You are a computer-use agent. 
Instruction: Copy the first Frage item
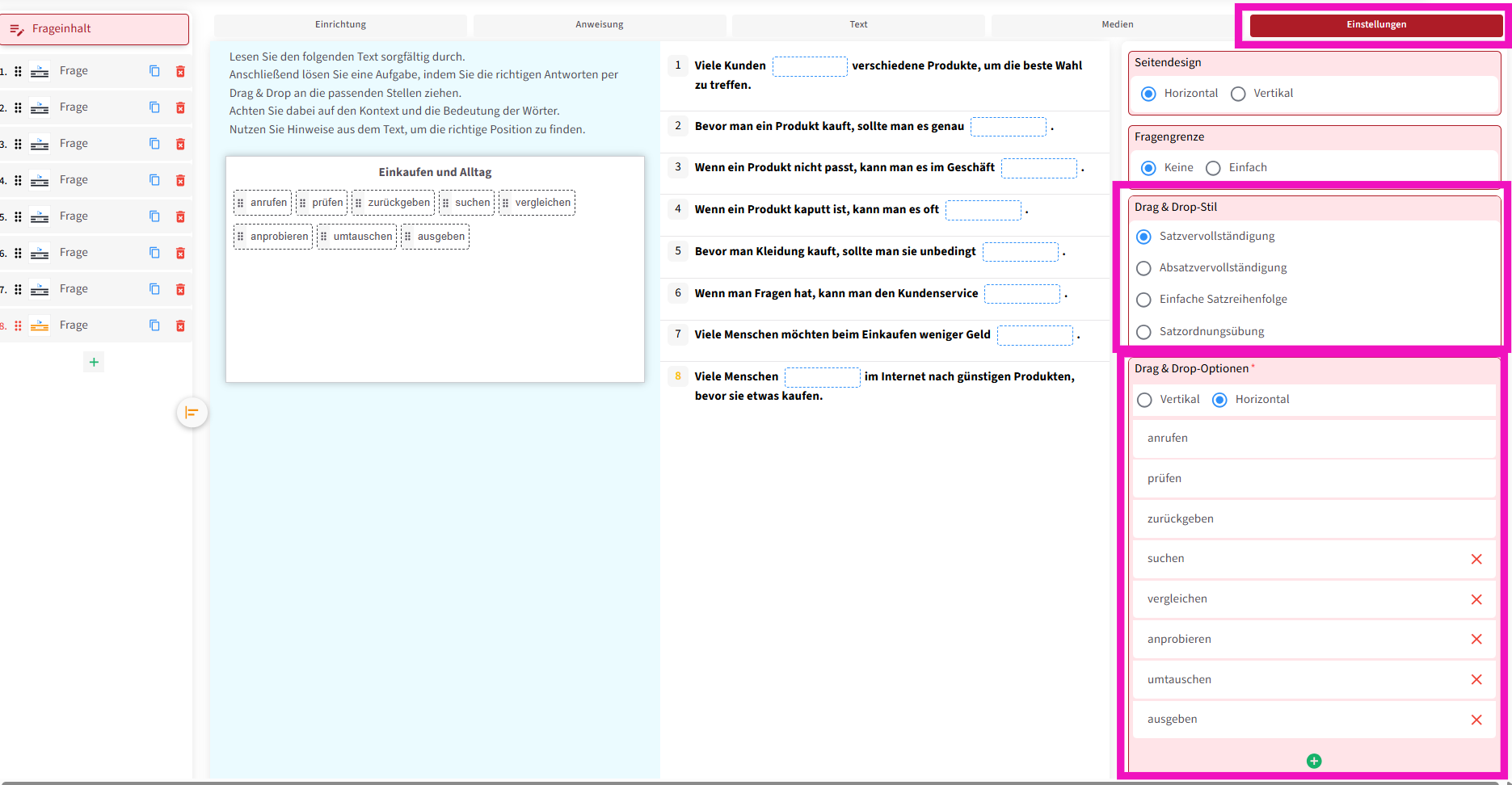coord(154,71)
